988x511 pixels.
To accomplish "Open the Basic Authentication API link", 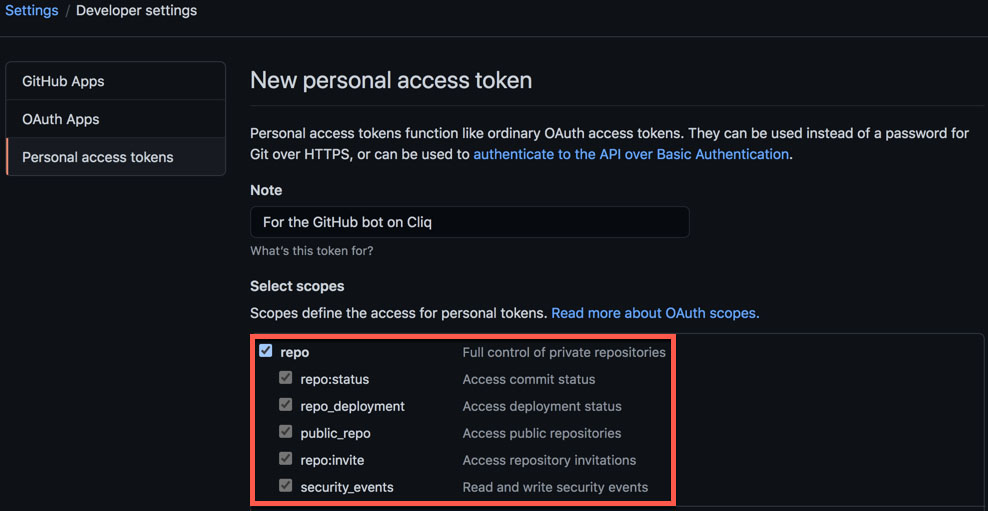I will click(631, 154).
